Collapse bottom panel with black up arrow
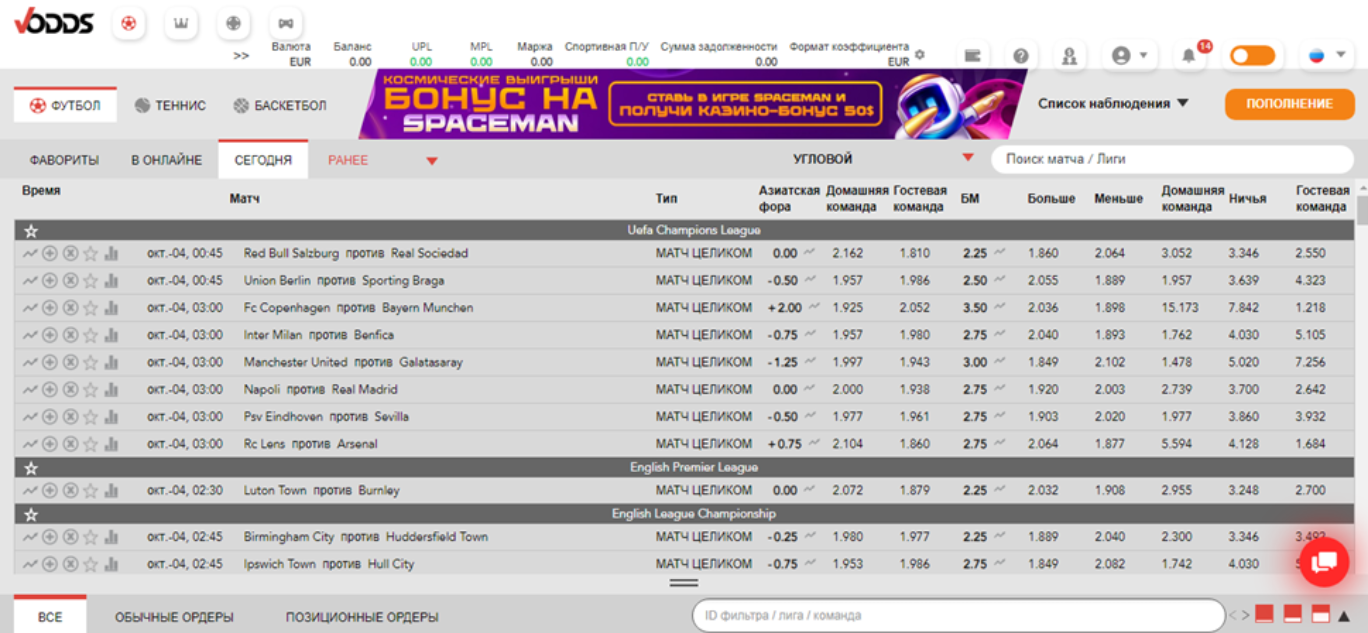Screen dimensions: 1368x633 [x=1345, y=615]
